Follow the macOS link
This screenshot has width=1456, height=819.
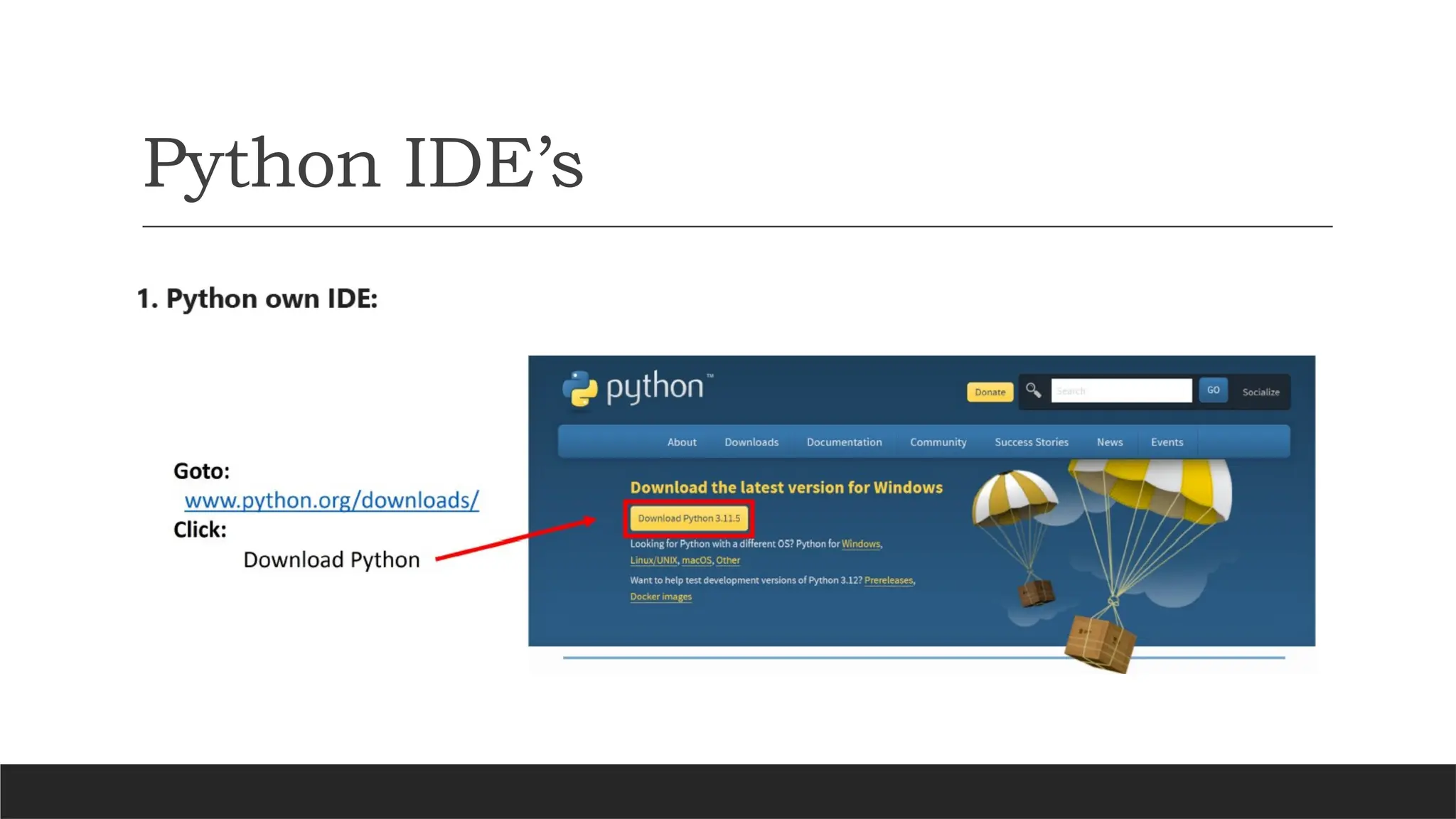(697, 560)
